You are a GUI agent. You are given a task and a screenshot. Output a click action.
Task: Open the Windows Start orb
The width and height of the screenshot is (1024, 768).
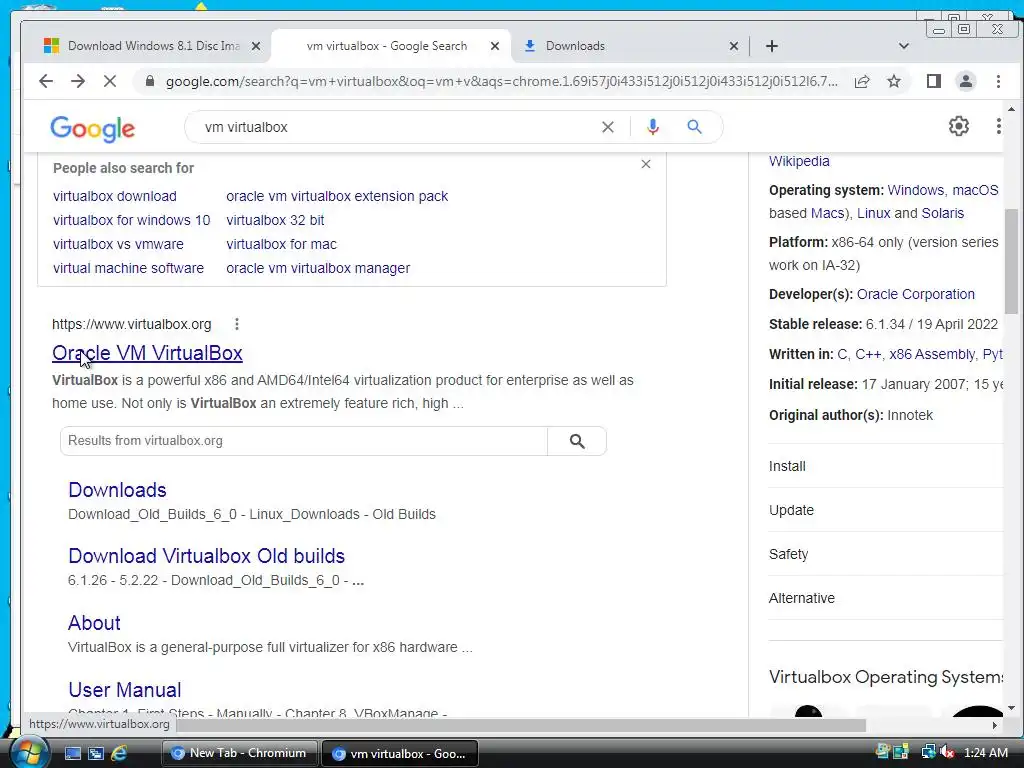tap(29, 752)
